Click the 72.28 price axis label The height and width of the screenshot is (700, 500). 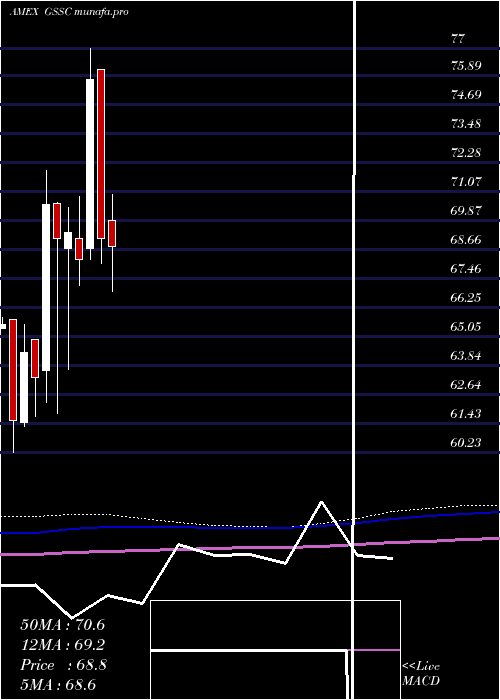pos(466,152)
